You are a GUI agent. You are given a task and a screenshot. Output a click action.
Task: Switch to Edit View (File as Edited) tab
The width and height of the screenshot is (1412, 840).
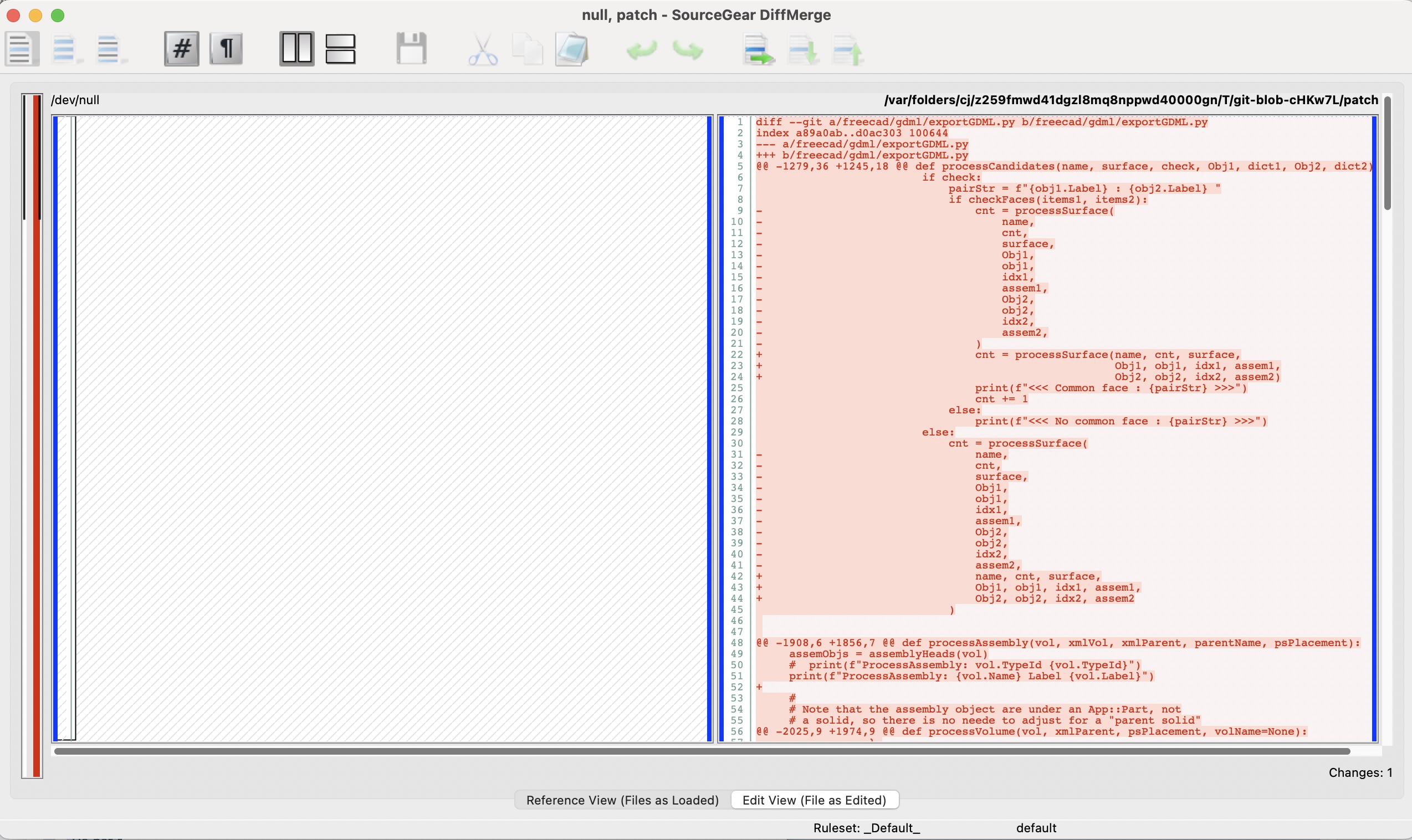(815, 800)
